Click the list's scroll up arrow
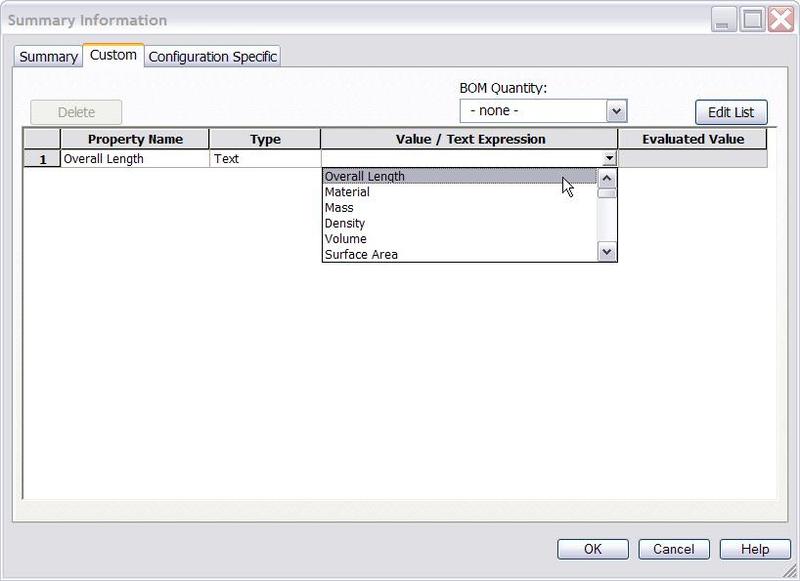 click(x=607, y=177)
